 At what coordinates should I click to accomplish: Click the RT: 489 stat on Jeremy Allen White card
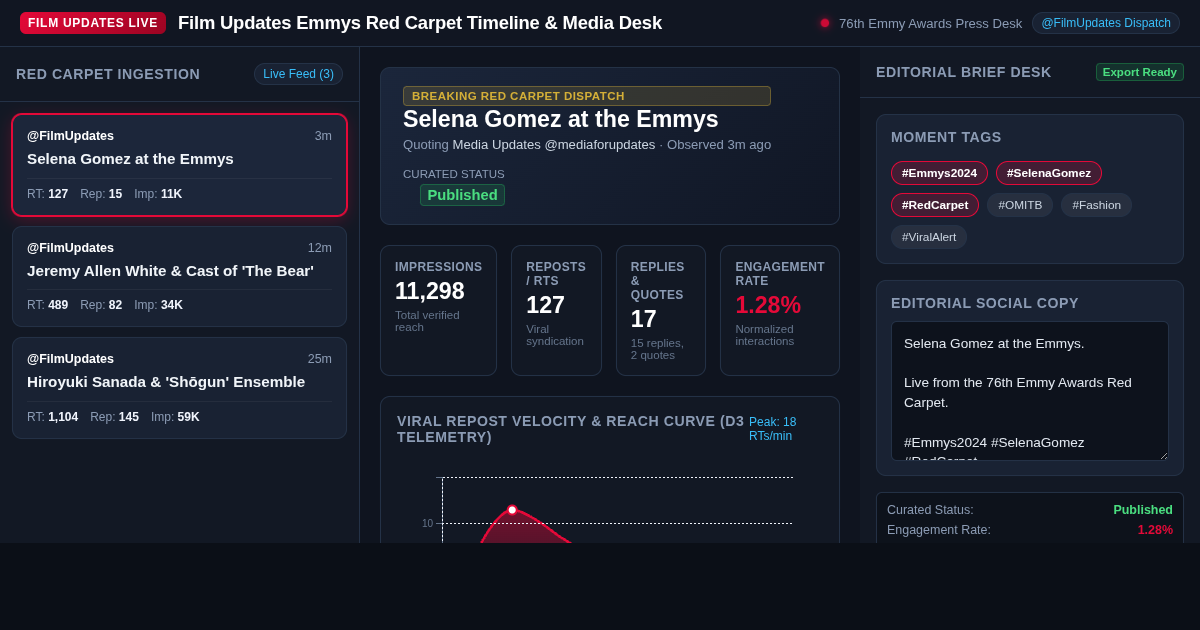[47, 305]
